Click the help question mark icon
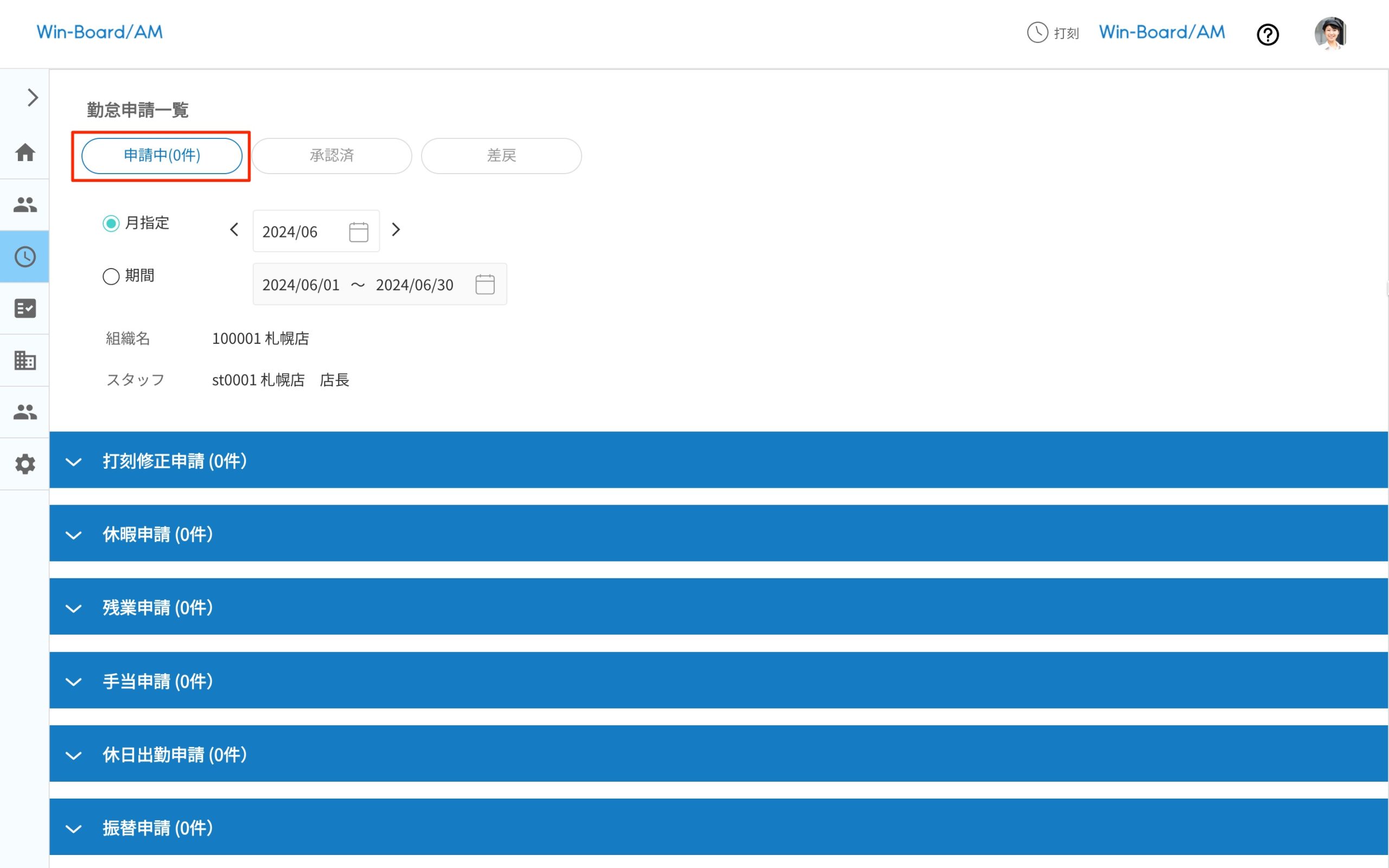Viewport: 1389px width, 868px height. tap(1267, 34)
